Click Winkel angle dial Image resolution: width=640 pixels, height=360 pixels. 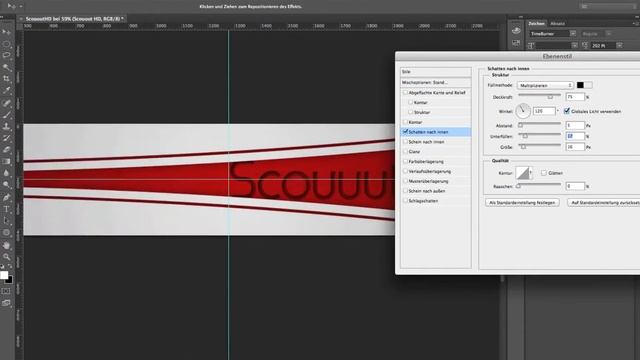[523, 111]
